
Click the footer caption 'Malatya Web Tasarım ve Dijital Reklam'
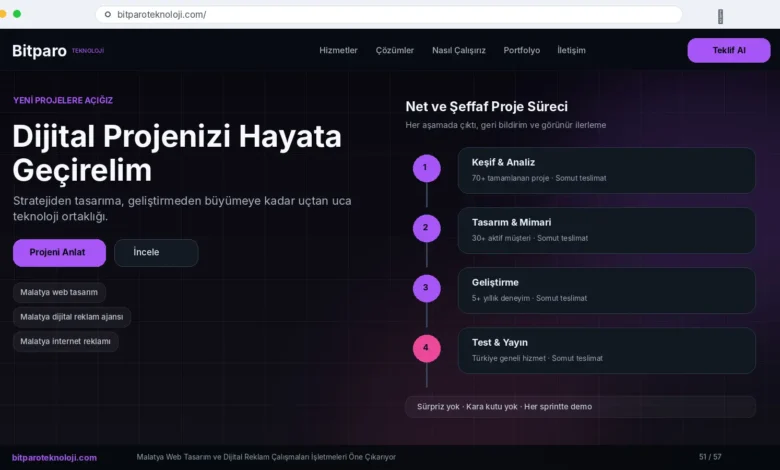point(266,457)
